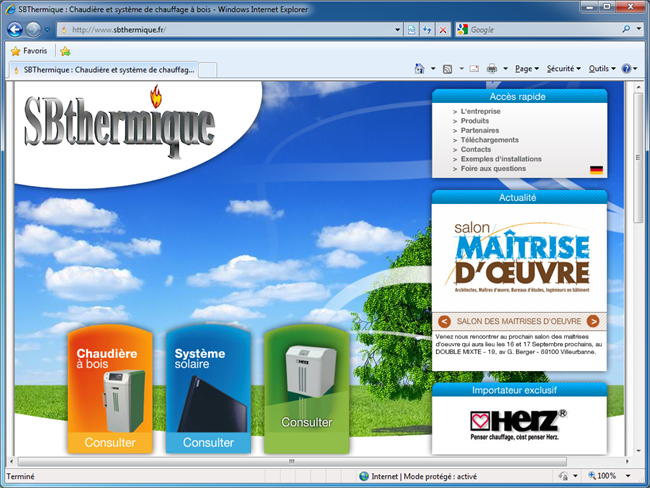This screenshot has height=488, width=650.
Task: Click in the Google search box
Action: (x=540, y=30)
